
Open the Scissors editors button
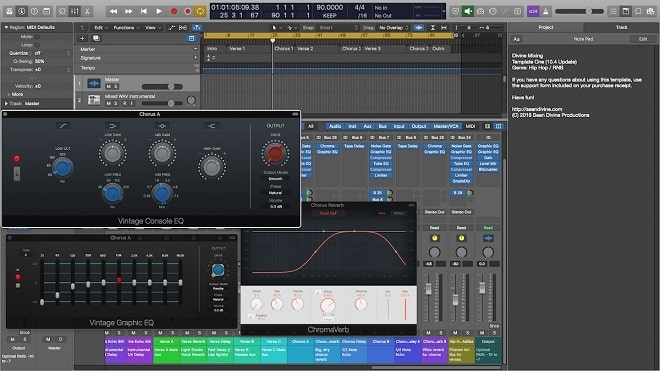click(x=87, y=11)
